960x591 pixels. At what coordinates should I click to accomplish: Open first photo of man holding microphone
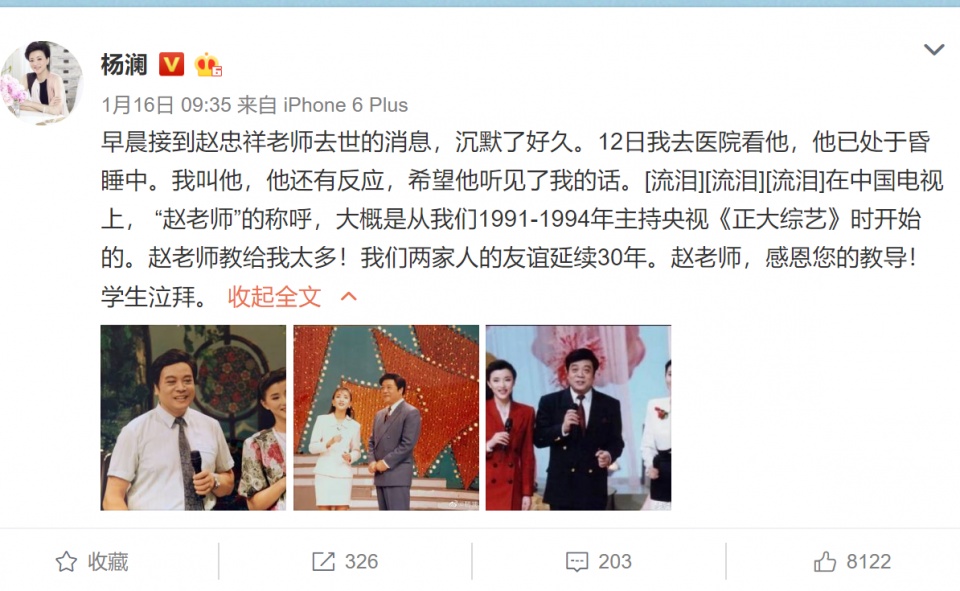point(193,418)
